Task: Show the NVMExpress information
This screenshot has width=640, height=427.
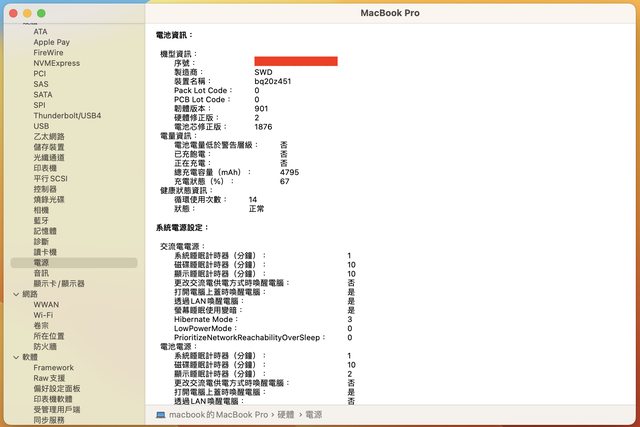Action: tap(56, 63)
